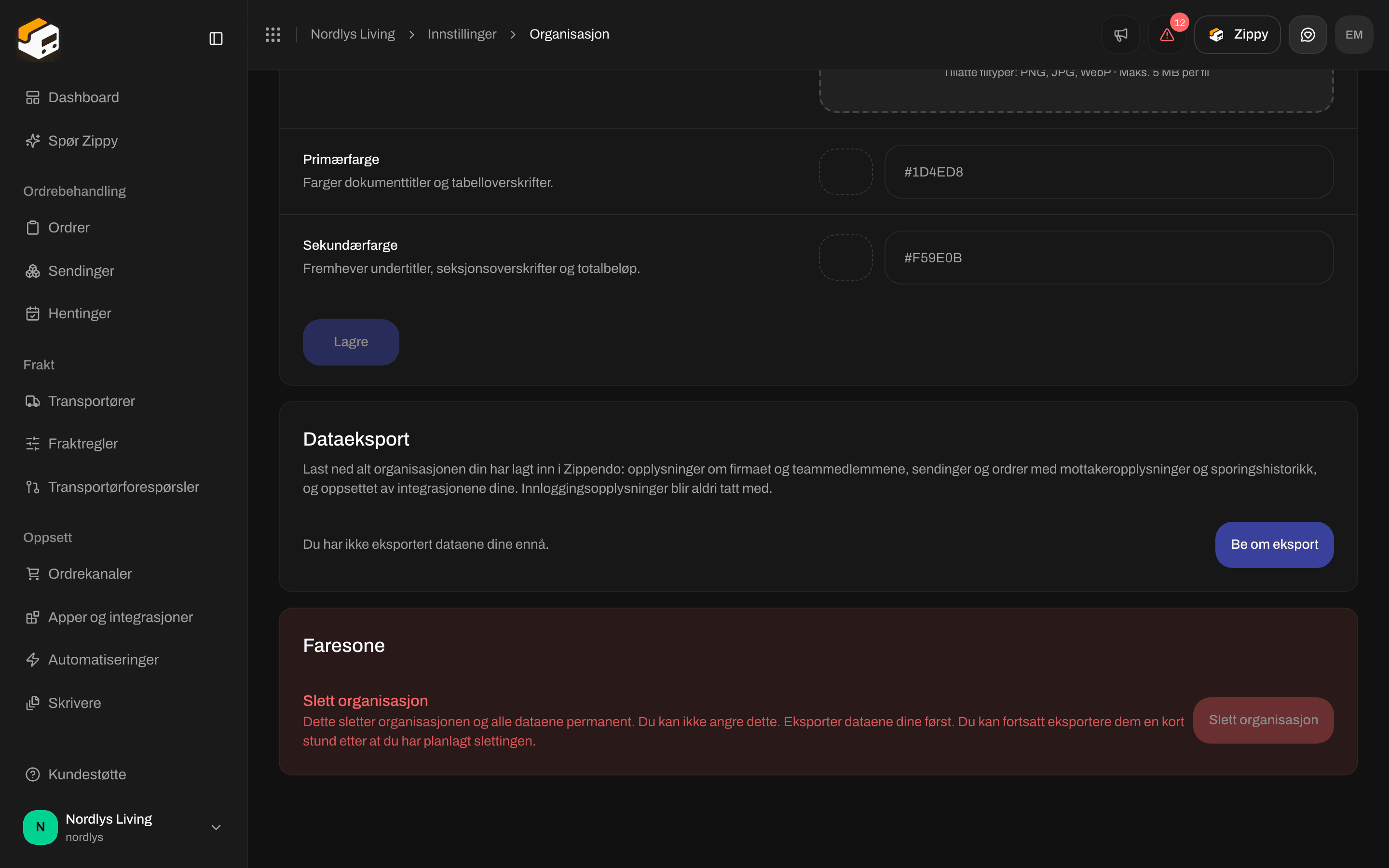Navigate to Sendinger

pos(123,271)
